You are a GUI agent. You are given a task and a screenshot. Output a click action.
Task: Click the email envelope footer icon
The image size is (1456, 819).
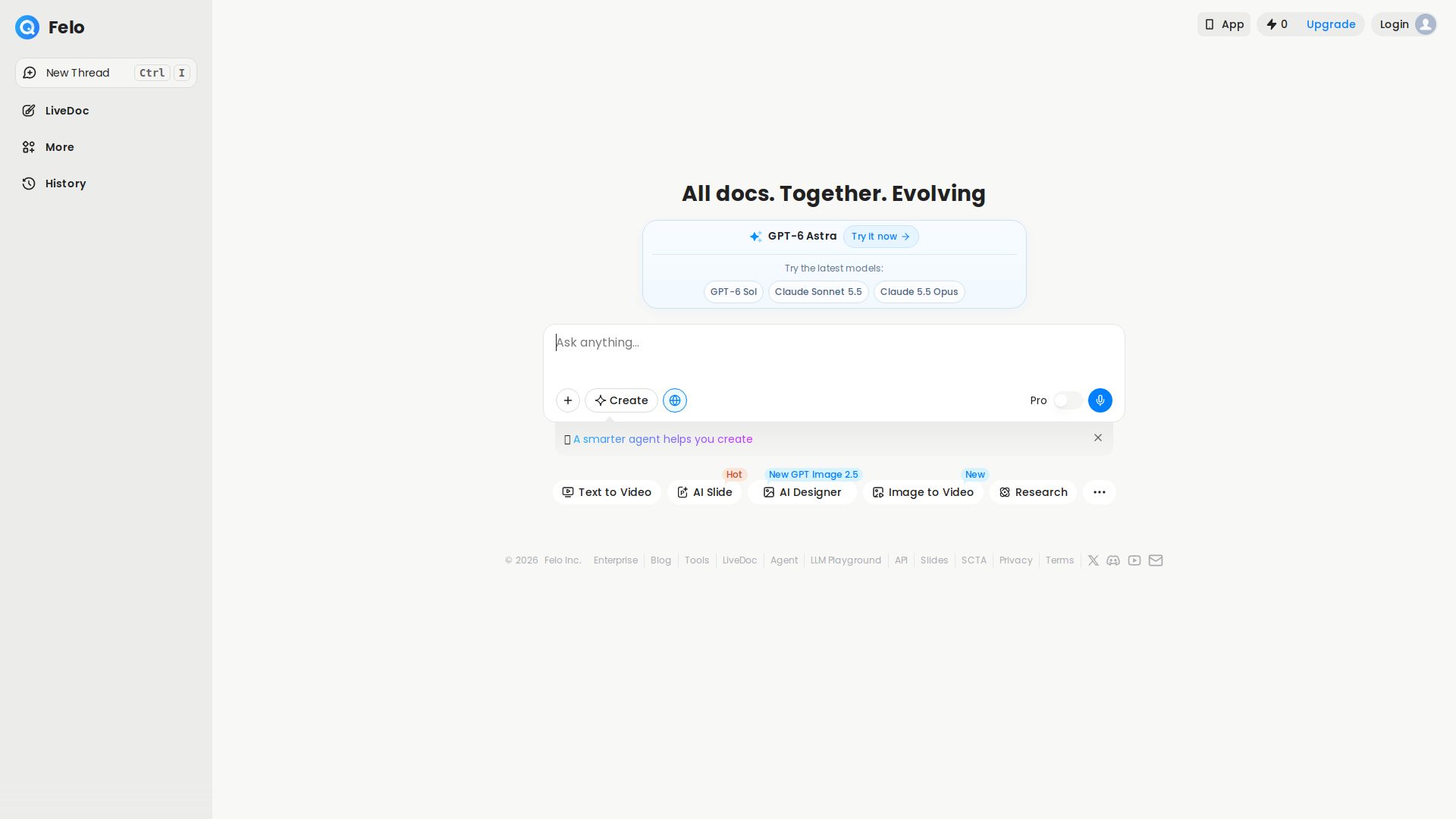(1156, 560)
